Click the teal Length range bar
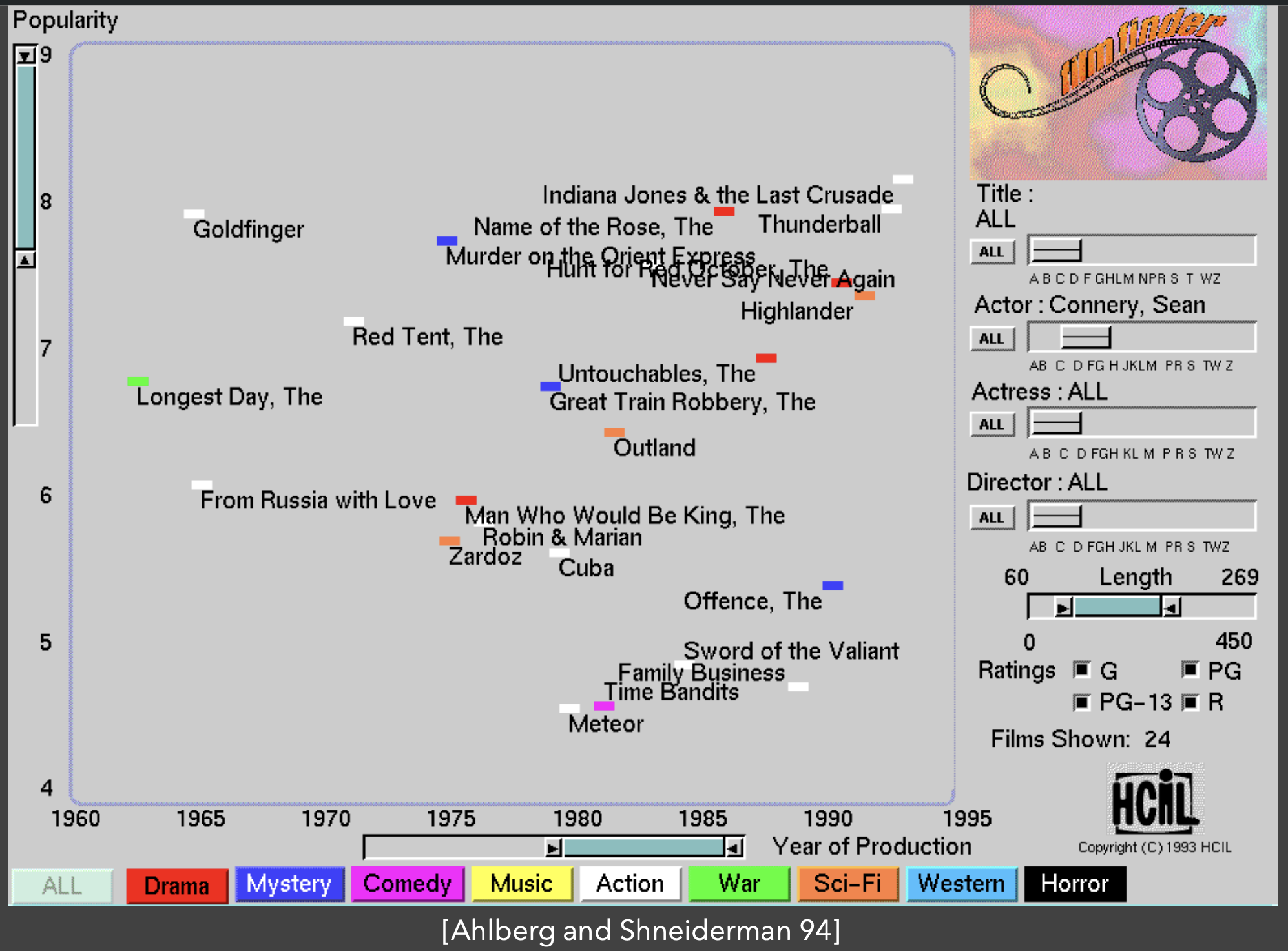The width and height of the screenshot is (1288, 951). (x=1117, y=607)
